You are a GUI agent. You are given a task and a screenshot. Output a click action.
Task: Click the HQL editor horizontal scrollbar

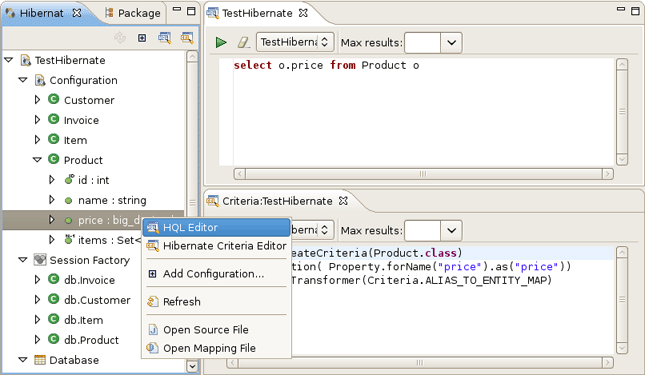pos(424,174)
